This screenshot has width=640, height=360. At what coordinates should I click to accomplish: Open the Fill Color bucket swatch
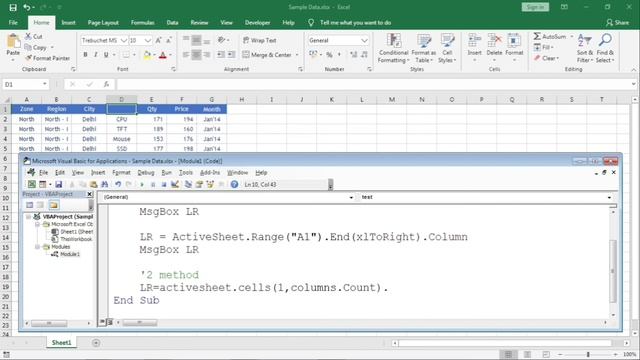[147, 55]
